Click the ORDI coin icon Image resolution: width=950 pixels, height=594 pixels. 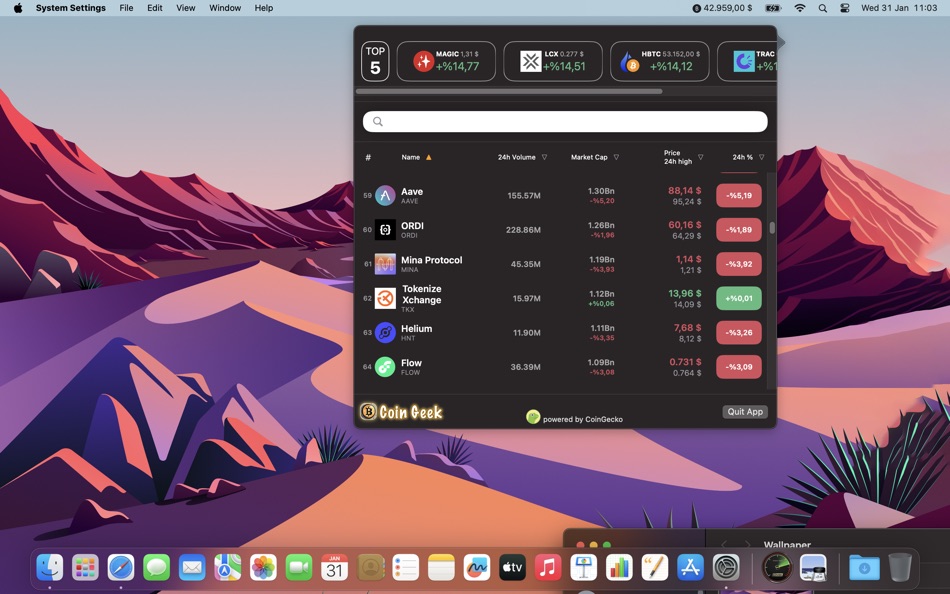point(385,229)
